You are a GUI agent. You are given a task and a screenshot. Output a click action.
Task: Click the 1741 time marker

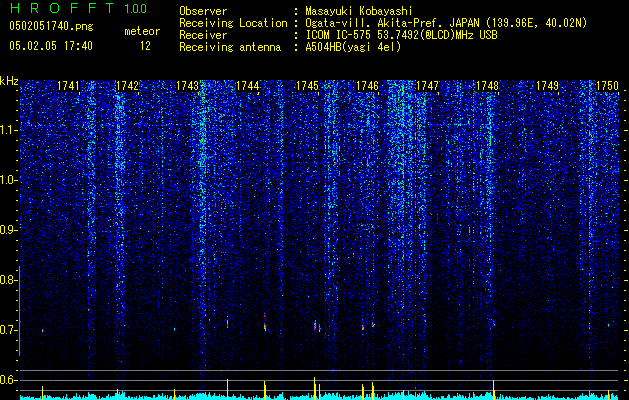click(x=68, y=85)
